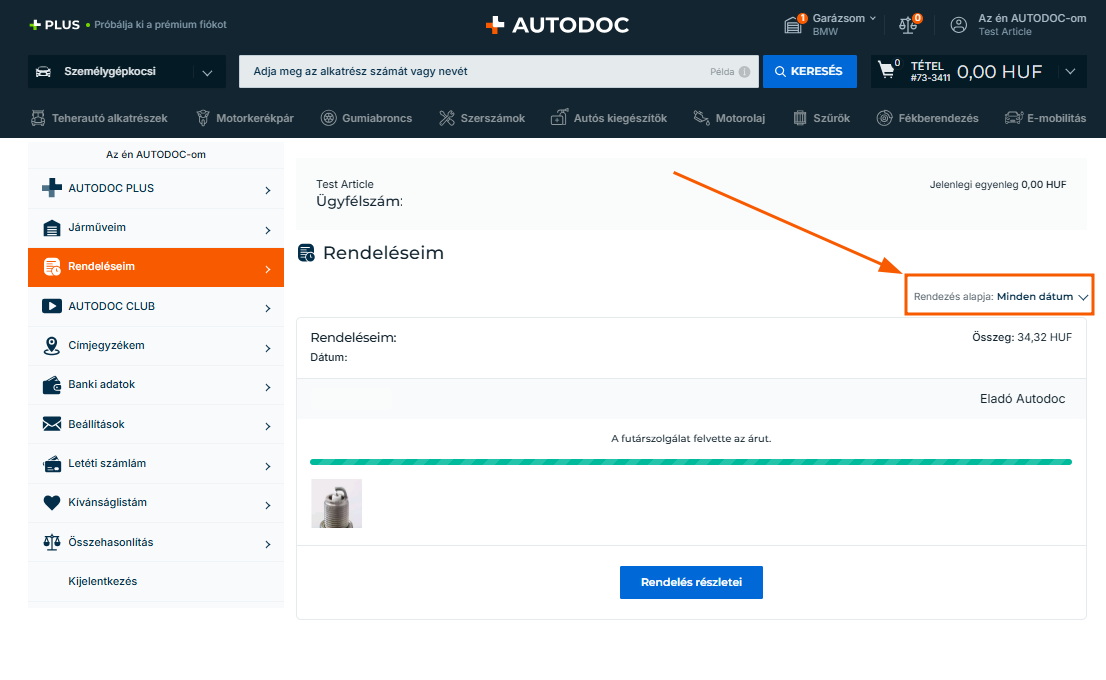The width and height of the screenshot is (1106, 680).
Task: Expand the Címjegyzékem row chevron
Action: 268,348
